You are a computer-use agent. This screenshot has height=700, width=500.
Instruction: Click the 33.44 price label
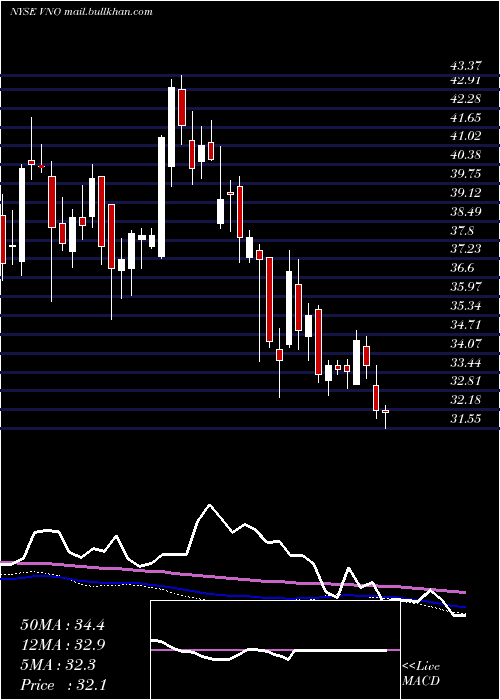click(466, 362)
